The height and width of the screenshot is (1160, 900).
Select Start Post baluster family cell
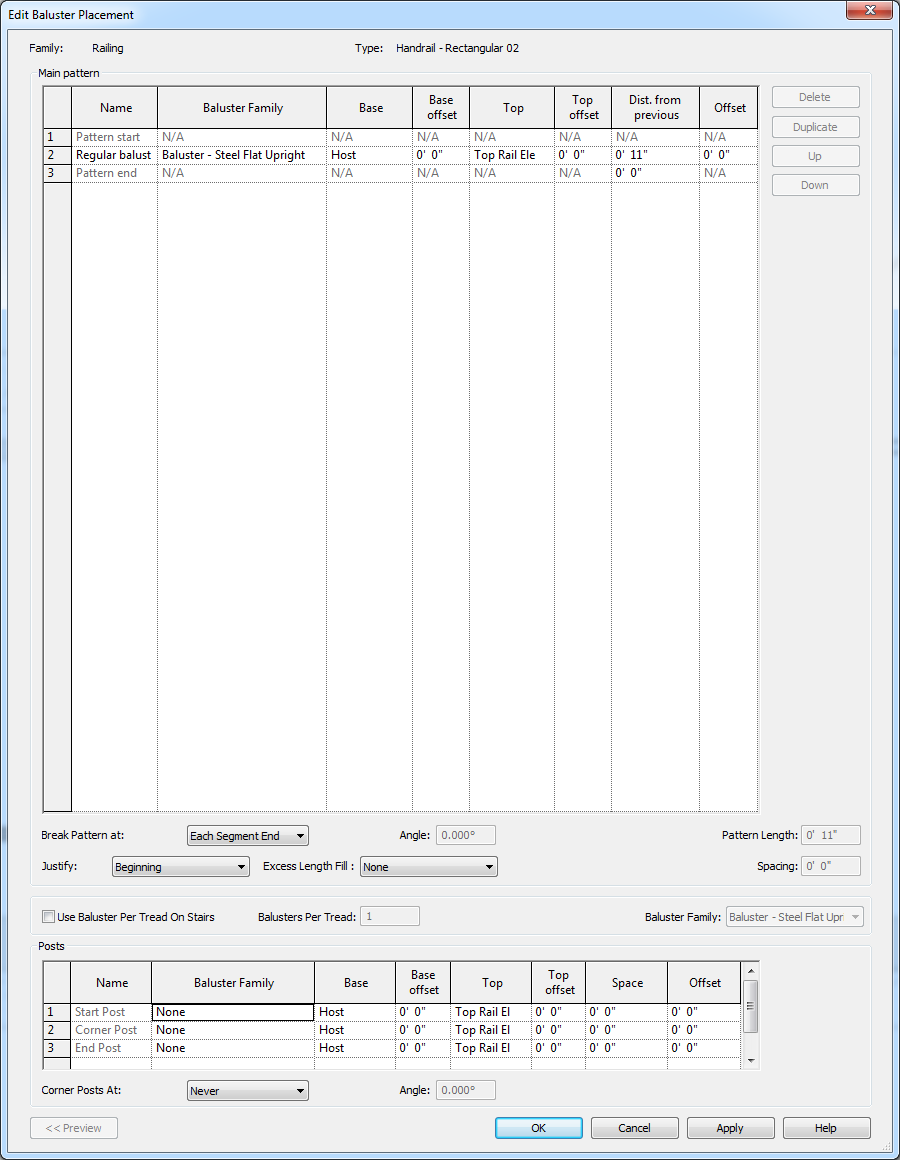click(x=233, y=1012)
